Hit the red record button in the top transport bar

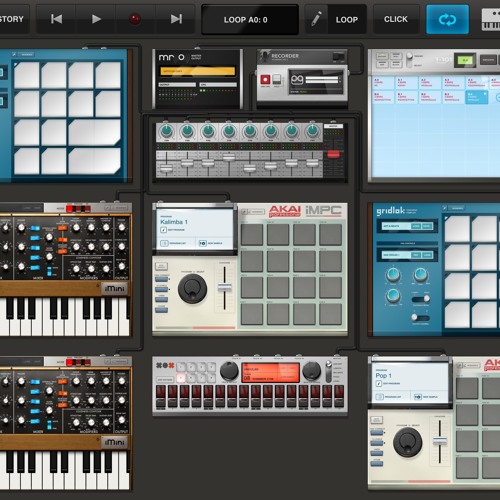pos(135,19)
